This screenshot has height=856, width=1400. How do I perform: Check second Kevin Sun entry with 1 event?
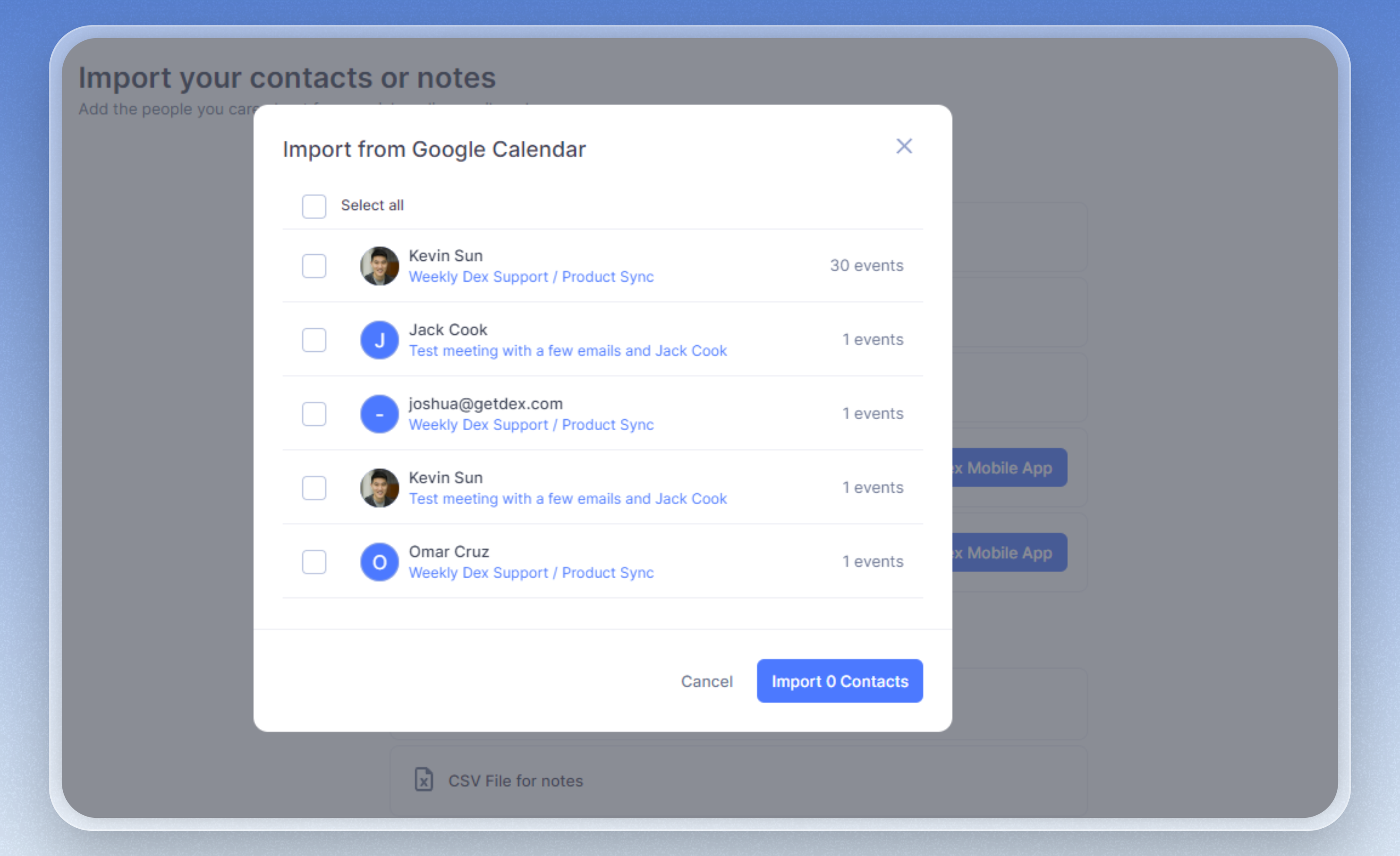[x=314, y=488]
